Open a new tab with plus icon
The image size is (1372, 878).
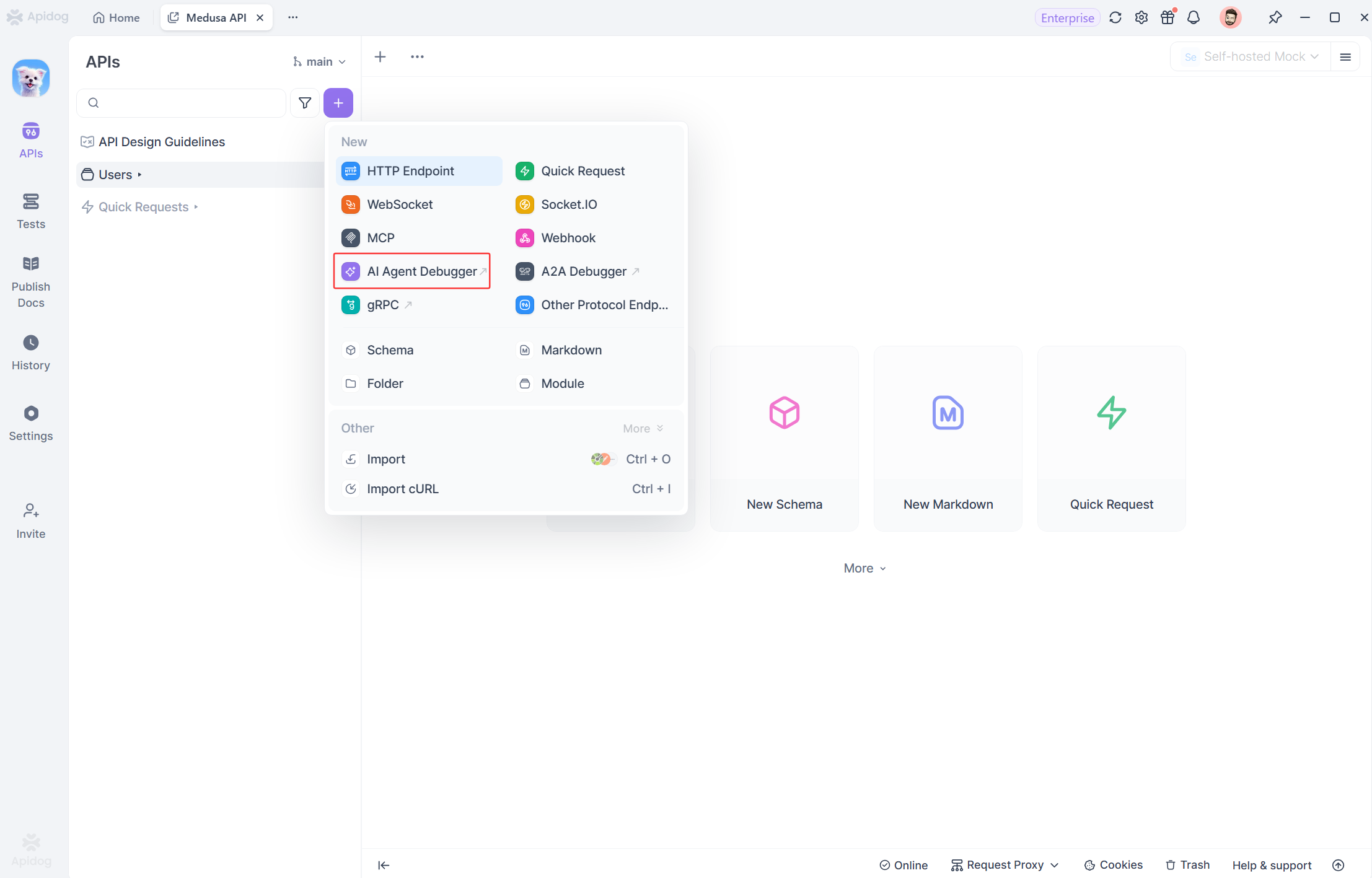click(x=380, y=57)
